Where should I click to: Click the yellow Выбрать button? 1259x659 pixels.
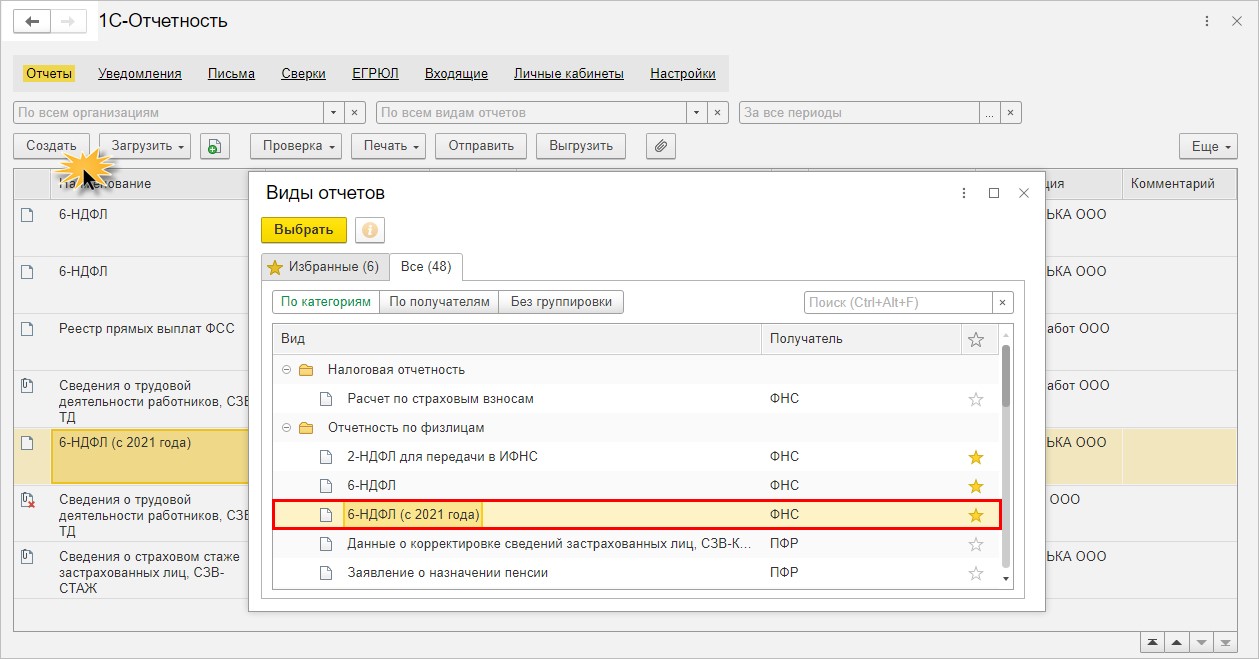[304, 230]
